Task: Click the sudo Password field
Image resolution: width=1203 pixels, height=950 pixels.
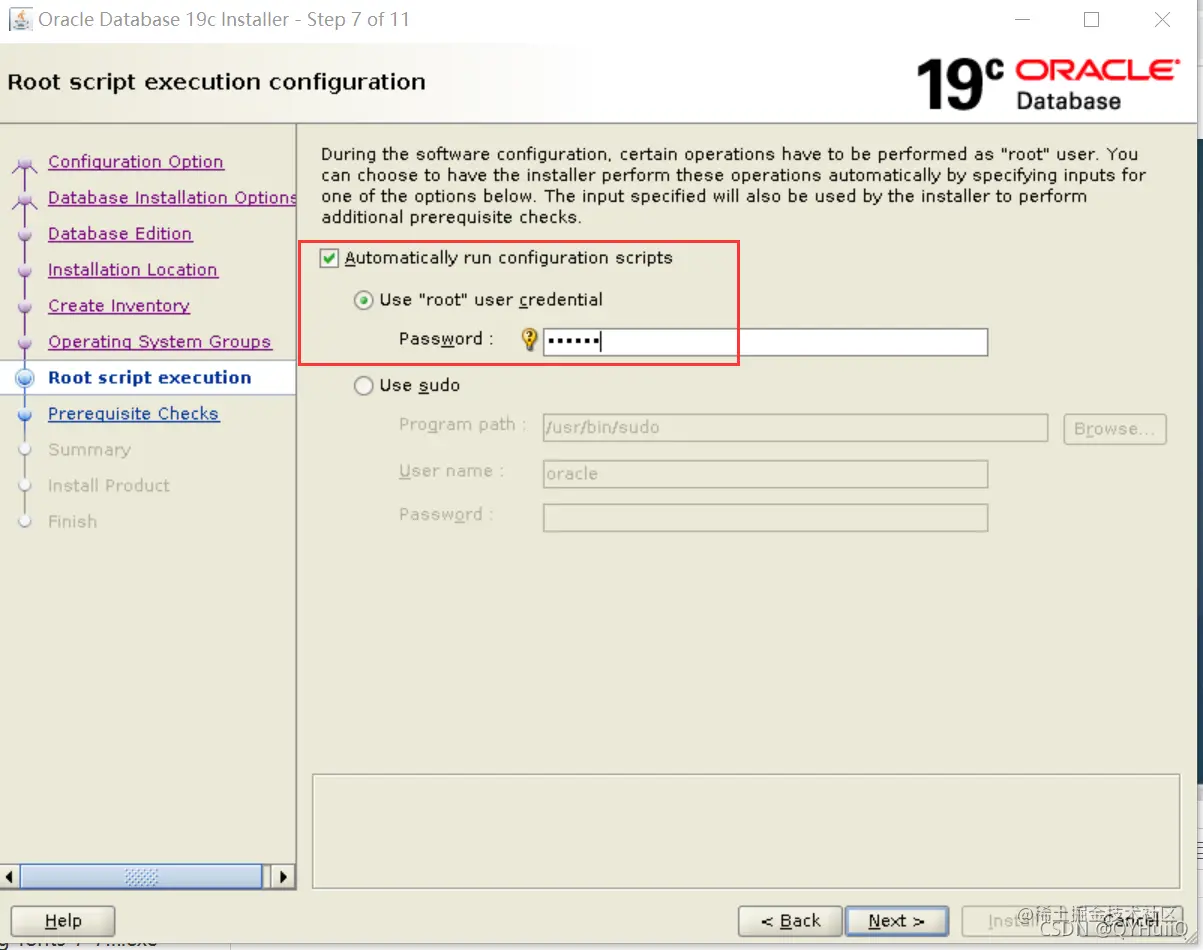Action: 765,518
